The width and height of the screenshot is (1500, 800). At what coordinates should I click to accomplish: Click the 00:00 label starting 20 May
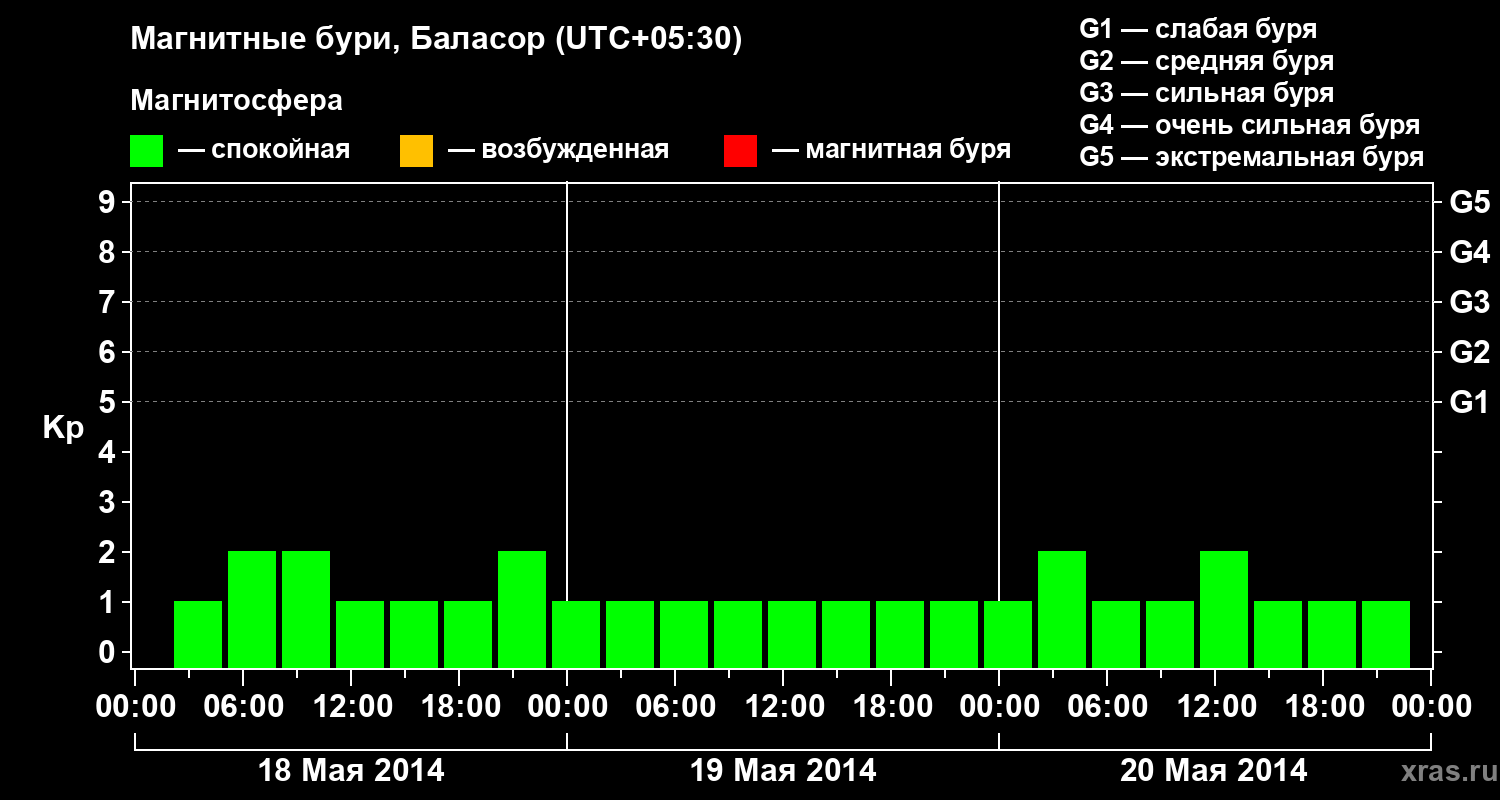(999, 707)
